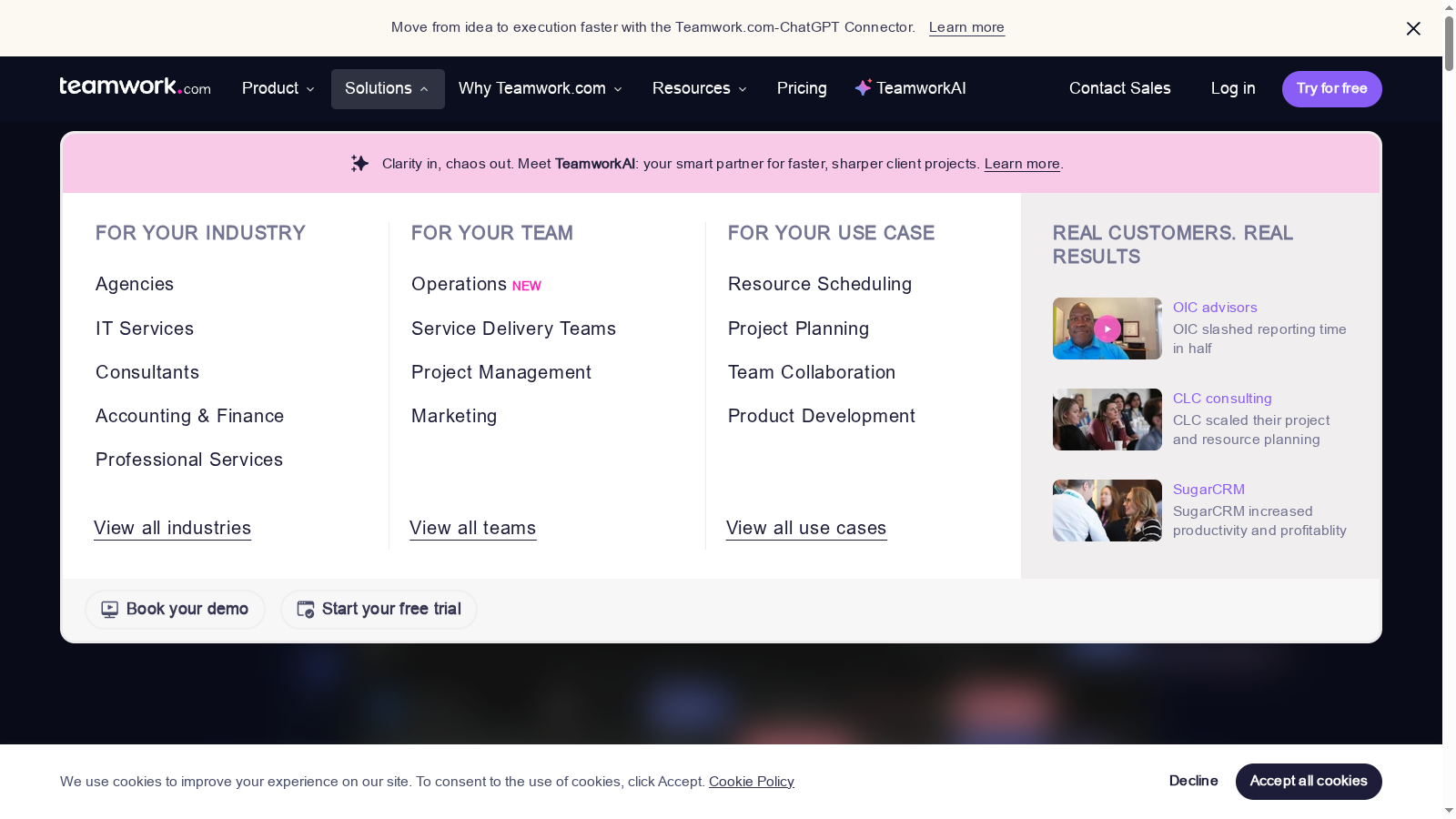Screen dimensions: 1456x819
Task: Select Pricing in the navigation bar
Action: click(x=801, y=88)
